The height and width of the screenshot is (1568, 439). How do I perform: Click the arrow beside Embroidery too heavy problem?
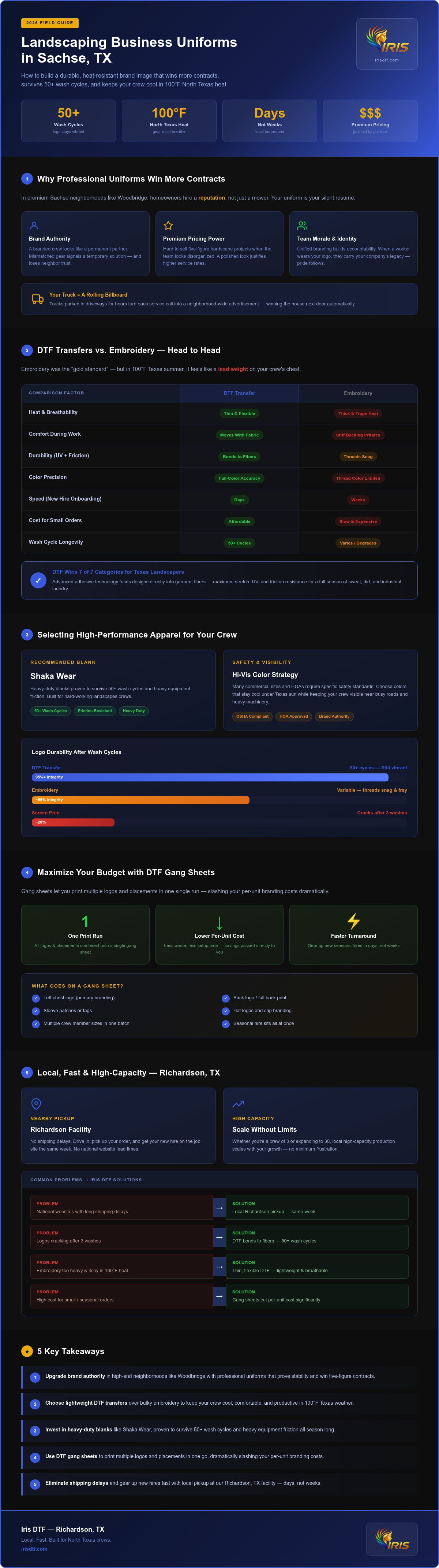click(x=219, y=1267)
